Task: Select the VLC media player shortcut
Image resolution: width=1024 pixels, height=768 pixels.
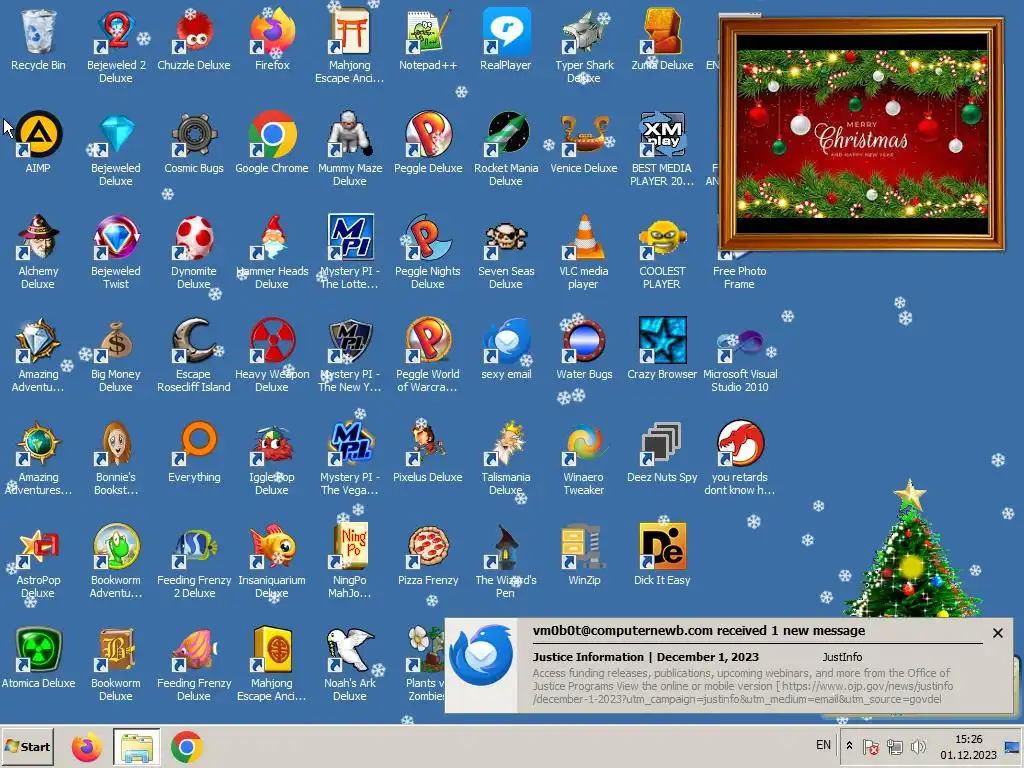Action: click(584, 251)
